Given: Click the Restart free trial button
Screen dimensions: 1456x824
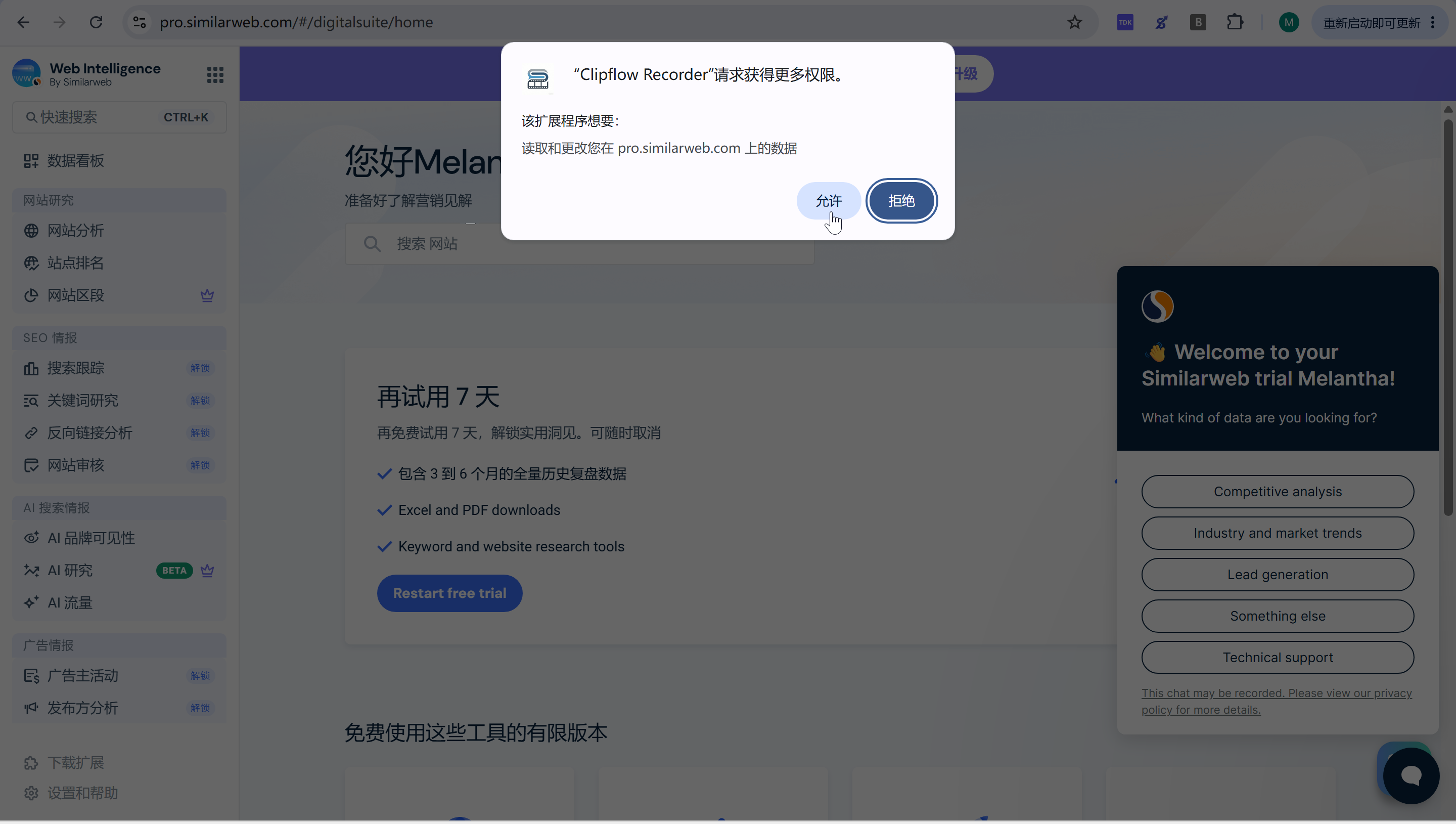Looking at the screenshot, I should tap(449, 593).
